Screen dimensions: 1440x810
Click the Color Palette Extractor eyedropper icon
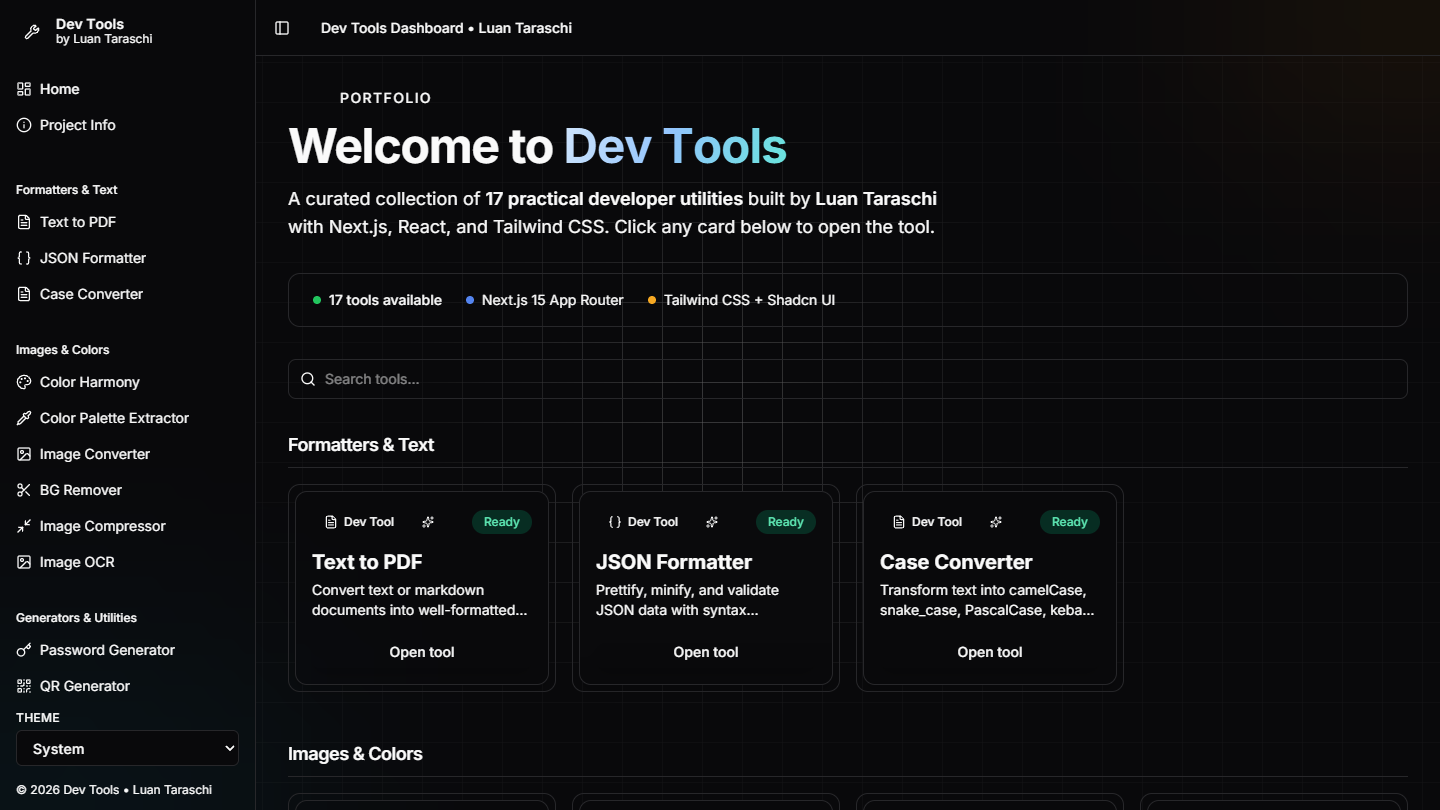point(24,418)
